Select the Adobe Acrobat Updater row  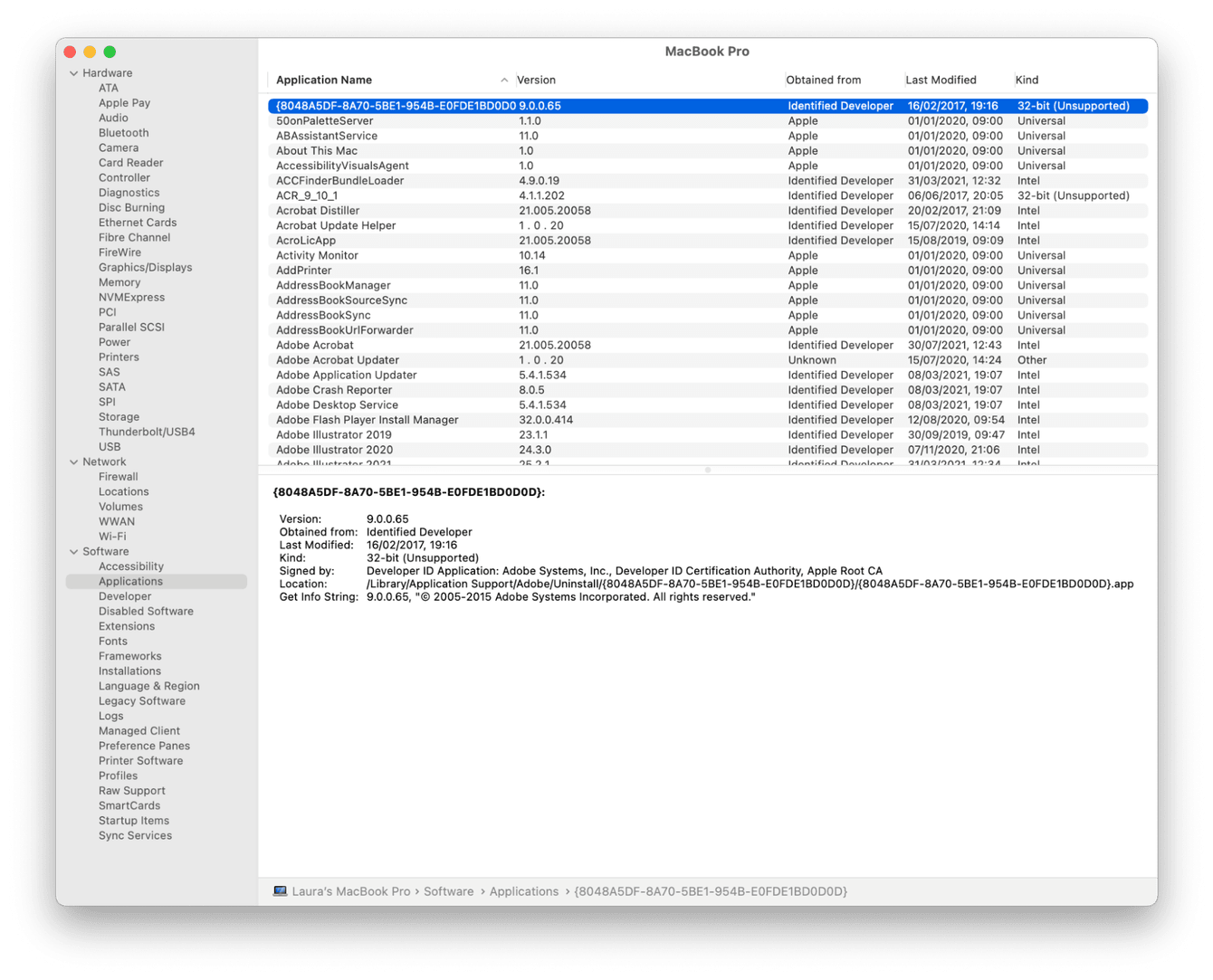pyautogui.click(x=708, y=360)
